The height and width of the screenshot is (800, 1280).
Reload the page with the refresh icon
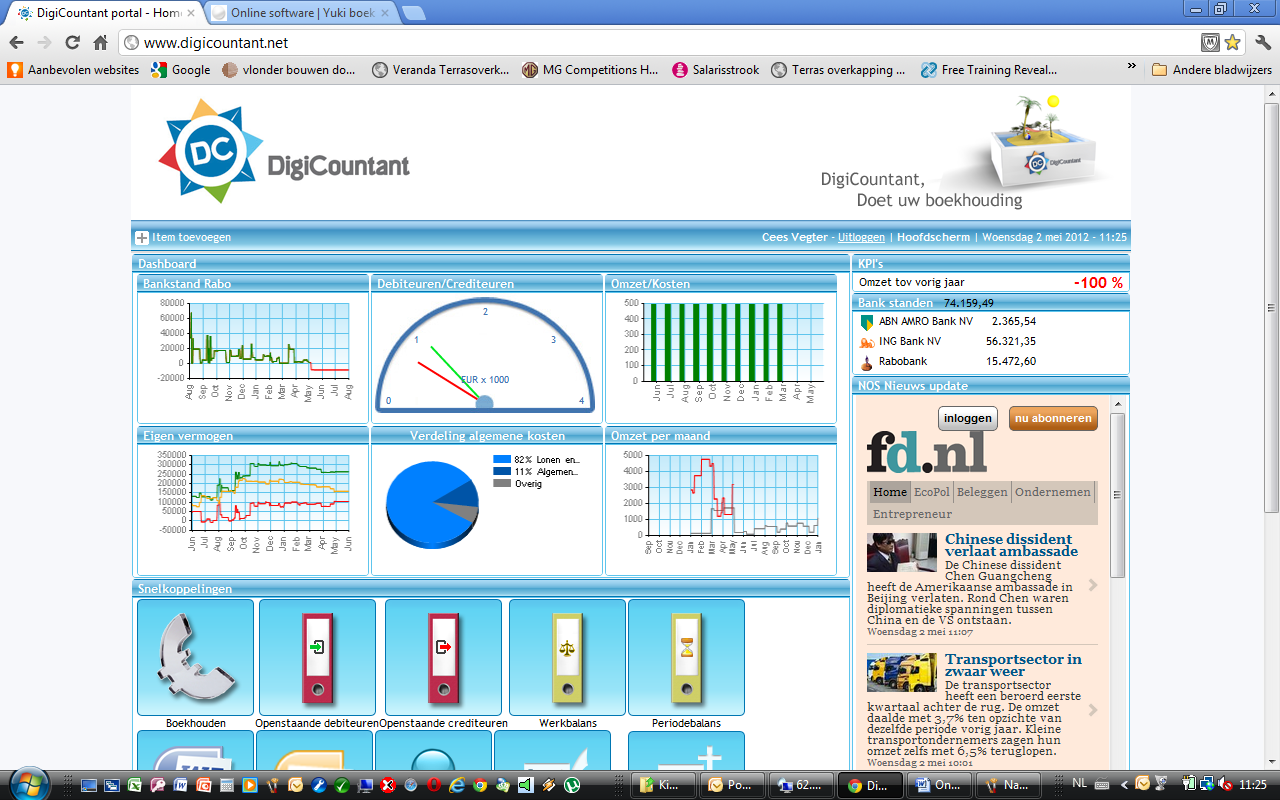[72, 43]
